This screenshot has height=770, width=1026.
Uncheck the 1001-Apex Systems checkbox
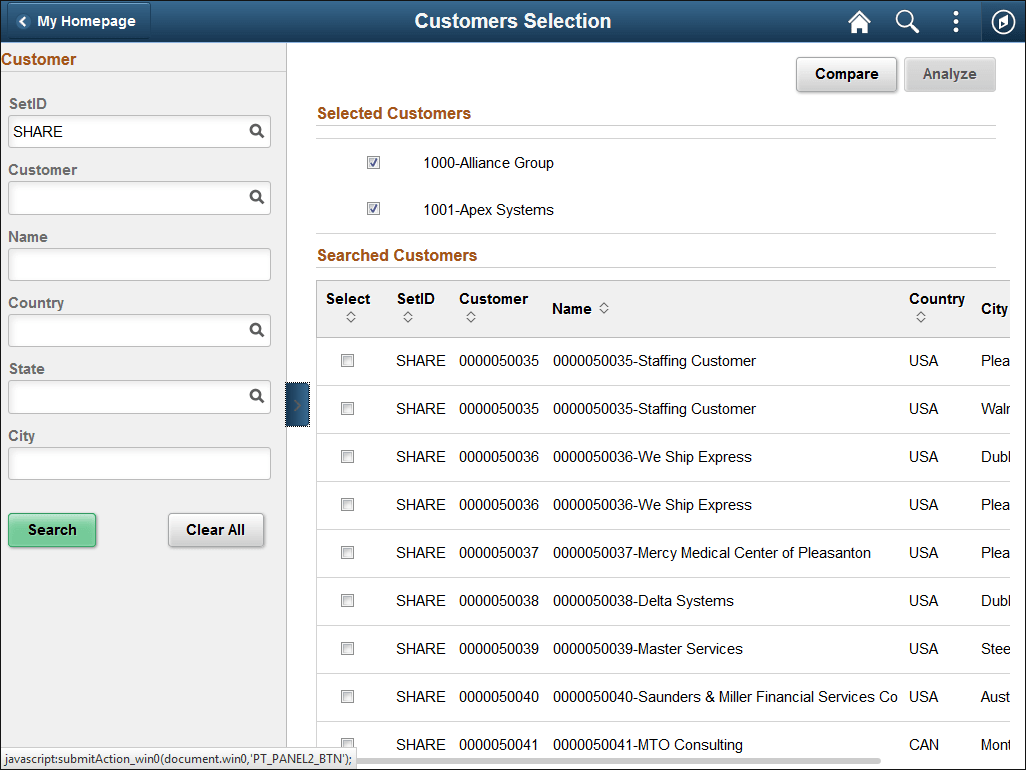click(373, 209)
